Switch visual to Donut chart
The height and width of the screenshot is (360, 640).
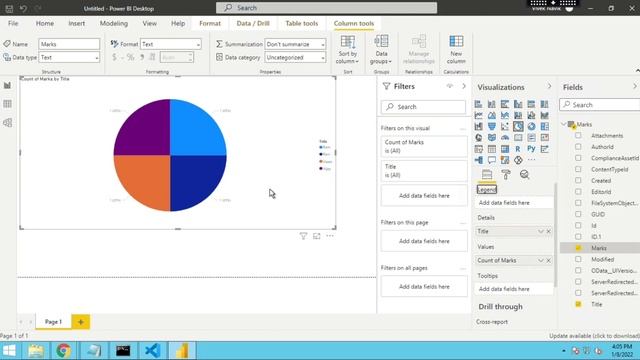pyautogui.click(x=531, y=127)
